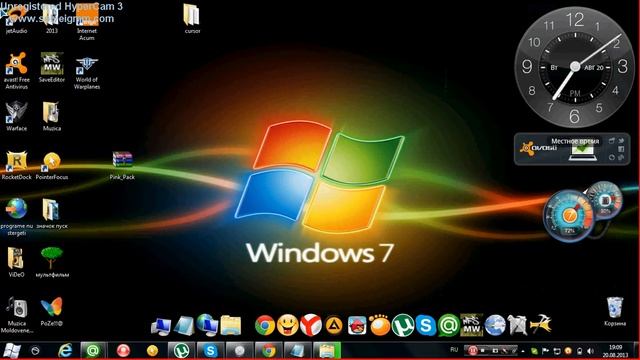Open the jetAudio desktop shortcut
The image size is (640, 360).
16,20
